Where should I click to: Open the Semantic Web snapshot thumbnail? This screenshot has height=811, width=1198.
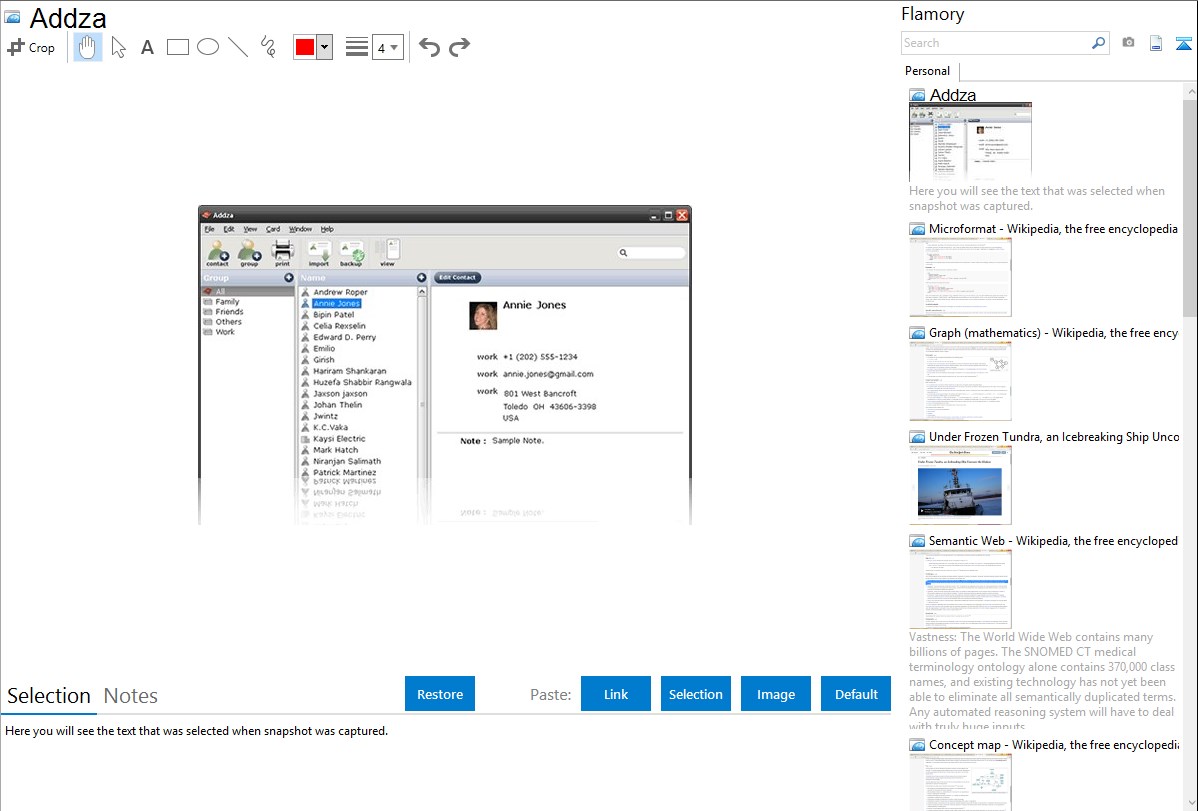coord(960,589)
